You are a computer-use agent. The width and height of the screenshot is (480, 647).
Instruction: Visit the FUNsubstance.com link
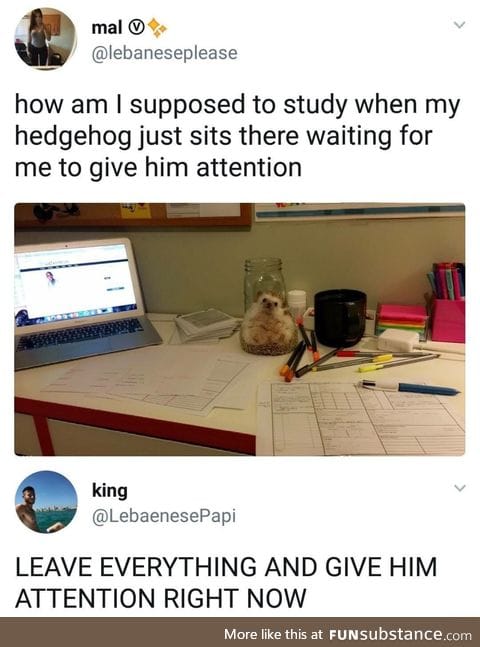(400, 634)
